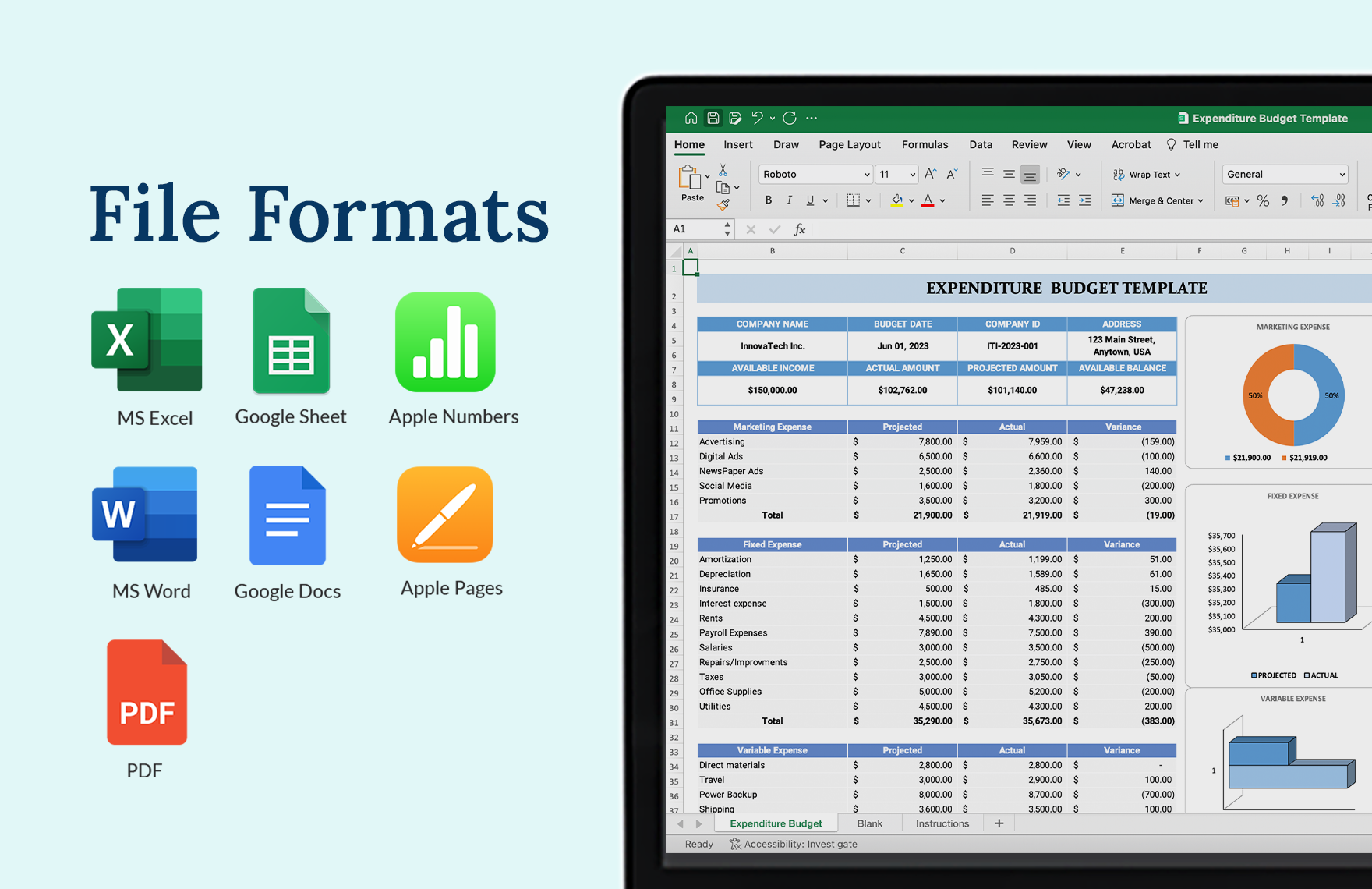Image resolution: width=1372 pixels, height=889 pixels.
Task: Open the Insert ribbon tab
Action: coord(737,144)
